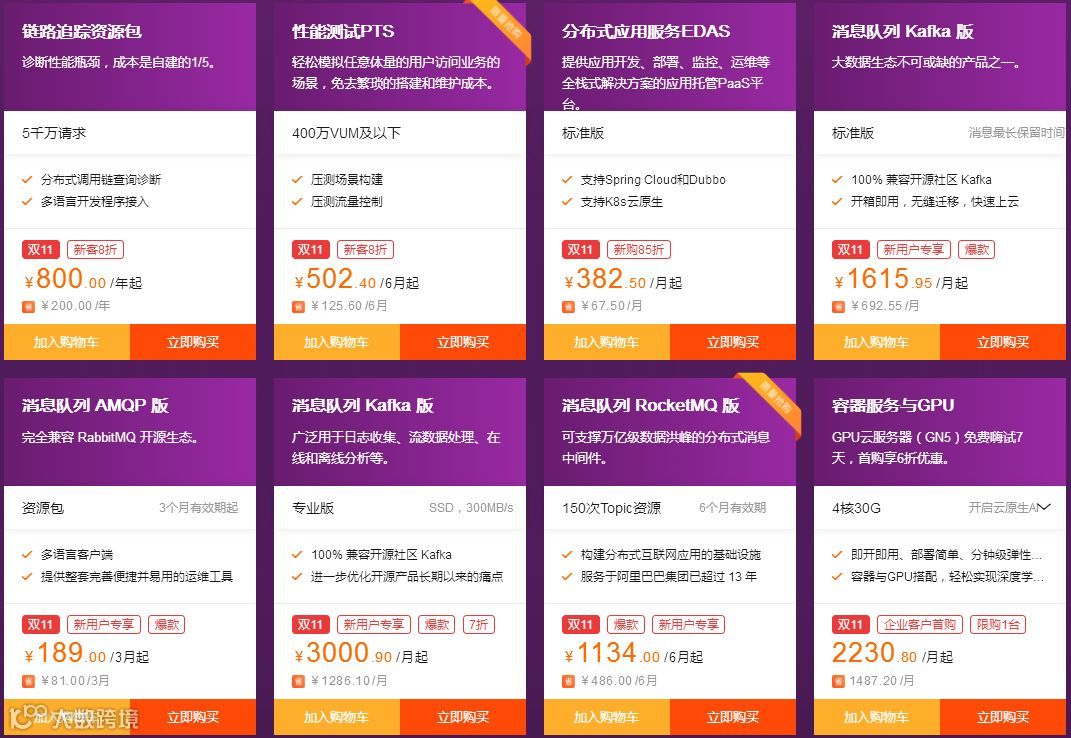Screen dimensions: 1071x738
Task: Click the gift icon beside ¥200.00/年
Action: click(x=28, y=307)
